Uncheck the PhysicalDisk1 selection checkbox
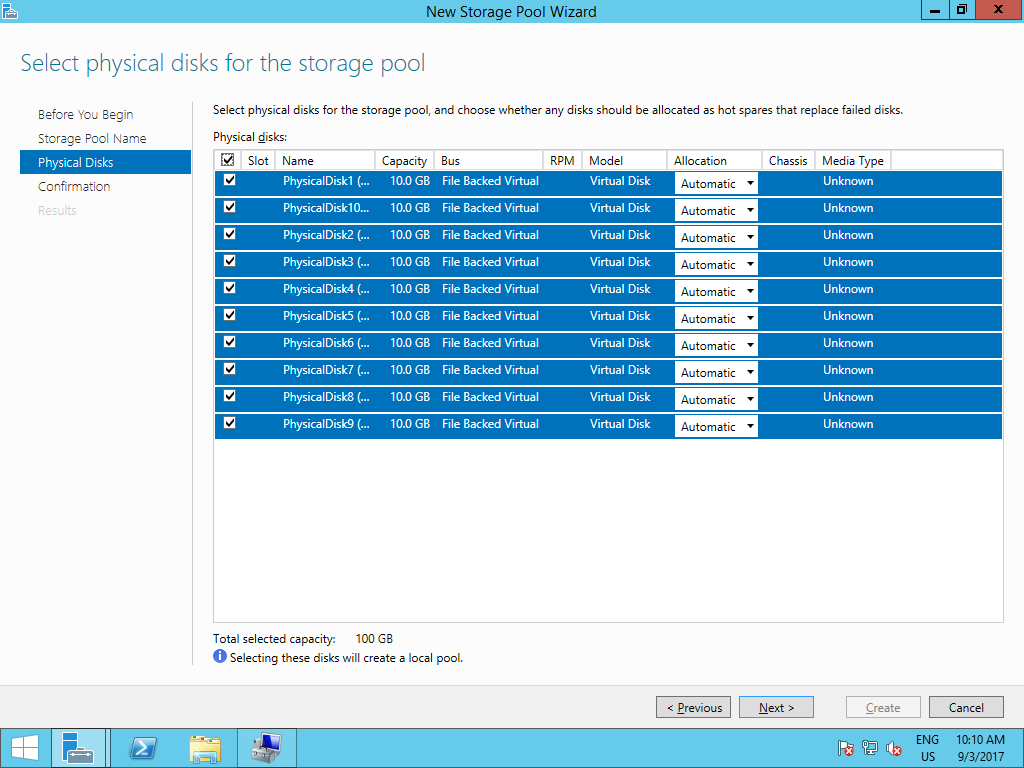 [228, 180]
